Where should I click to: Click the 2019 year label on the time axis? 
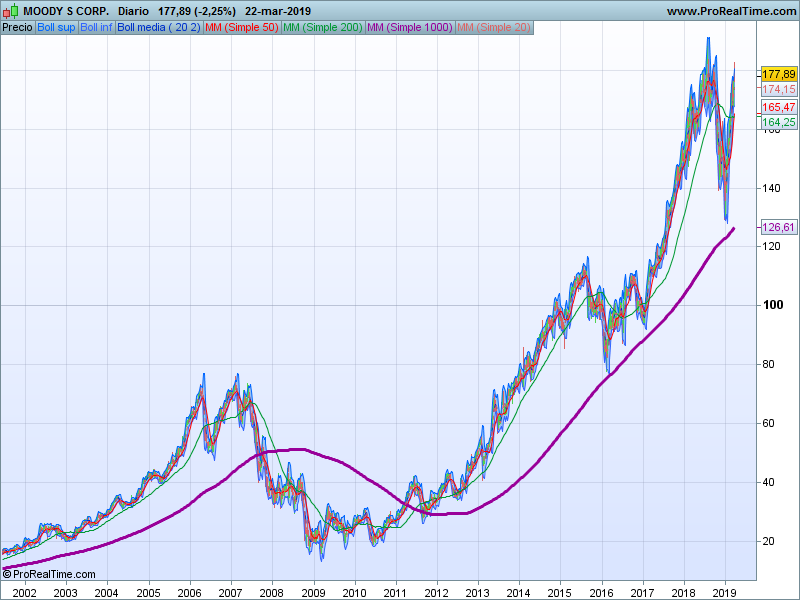tap(724, 593)
